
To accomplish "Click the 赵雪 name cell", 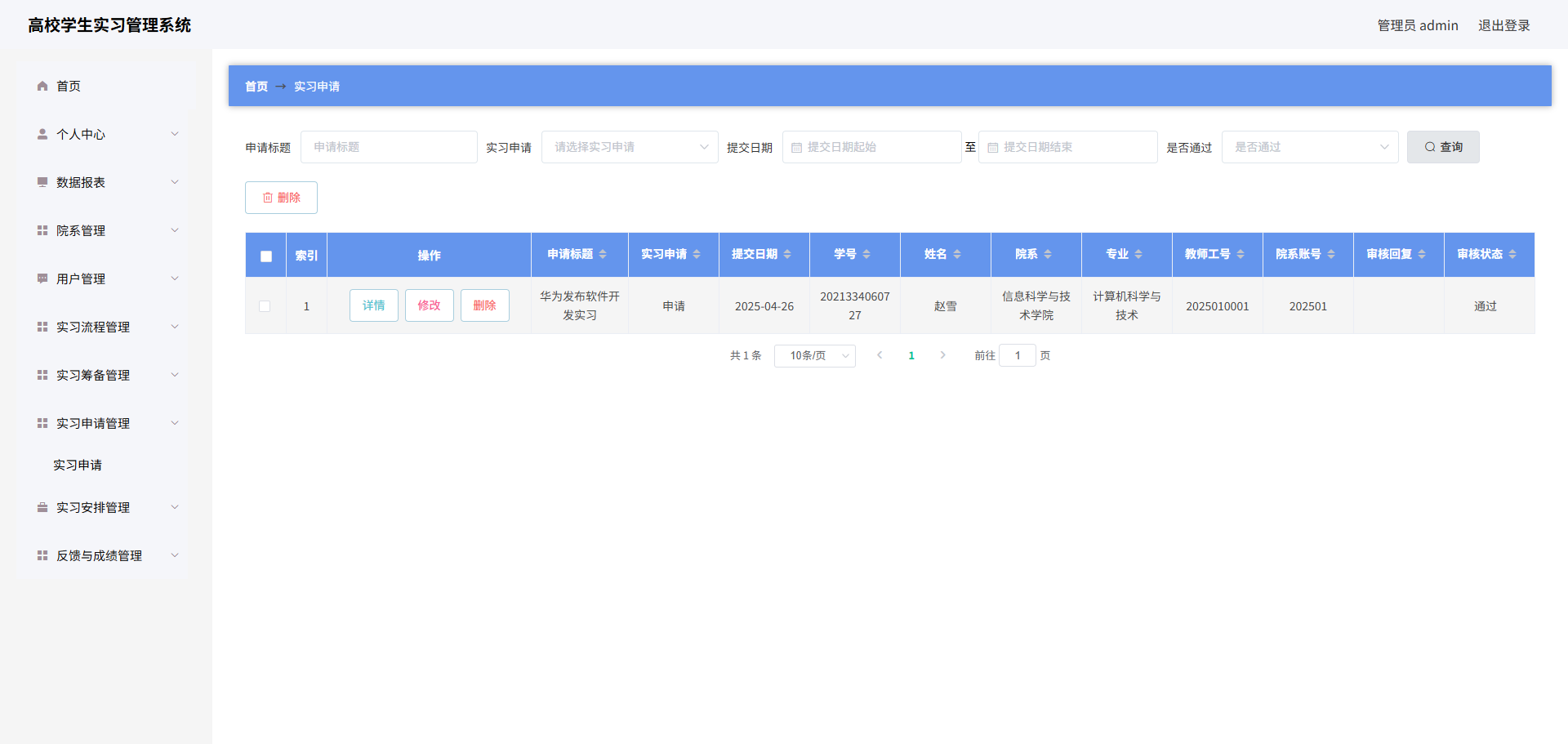I will [946, 306].
